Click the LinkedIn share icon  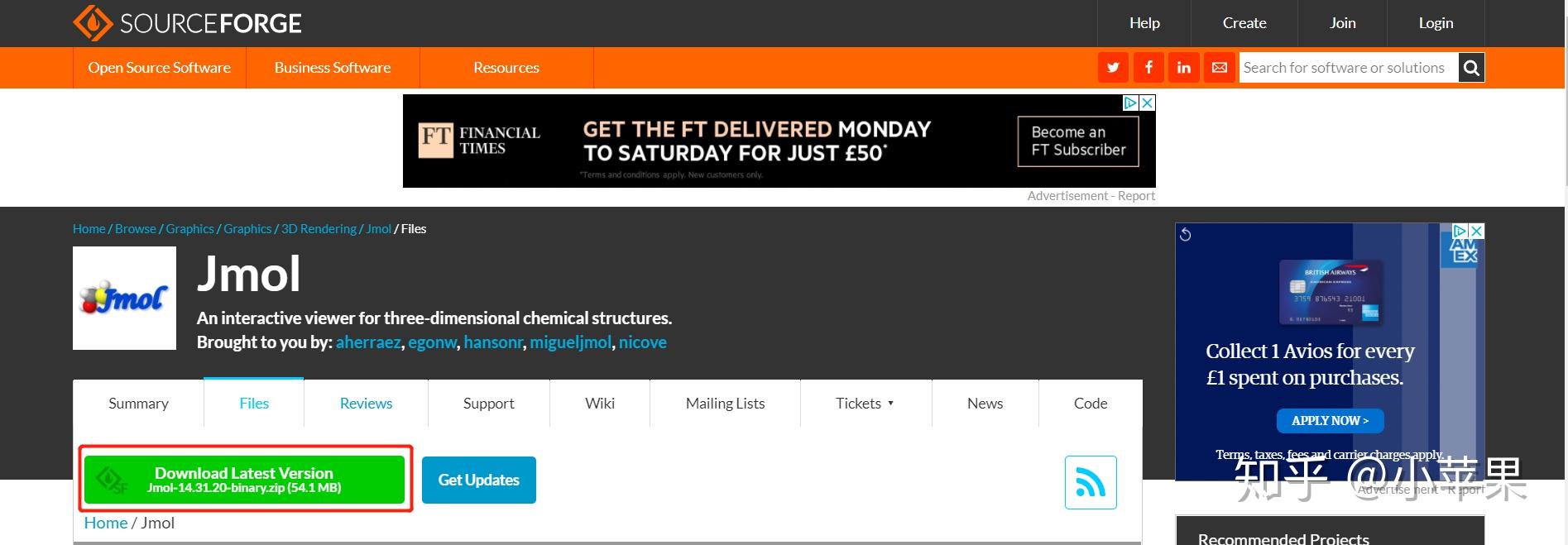point(1184,68)
